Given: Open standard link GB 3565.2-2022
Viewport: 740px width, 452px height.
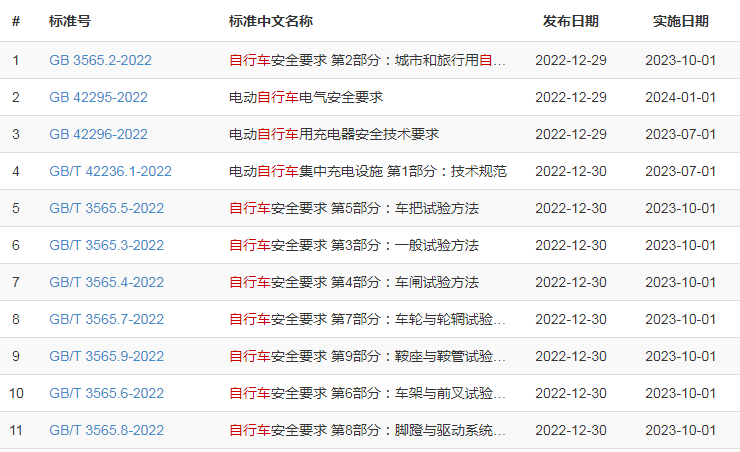Looking at the screenshot, I should (100, 60).
